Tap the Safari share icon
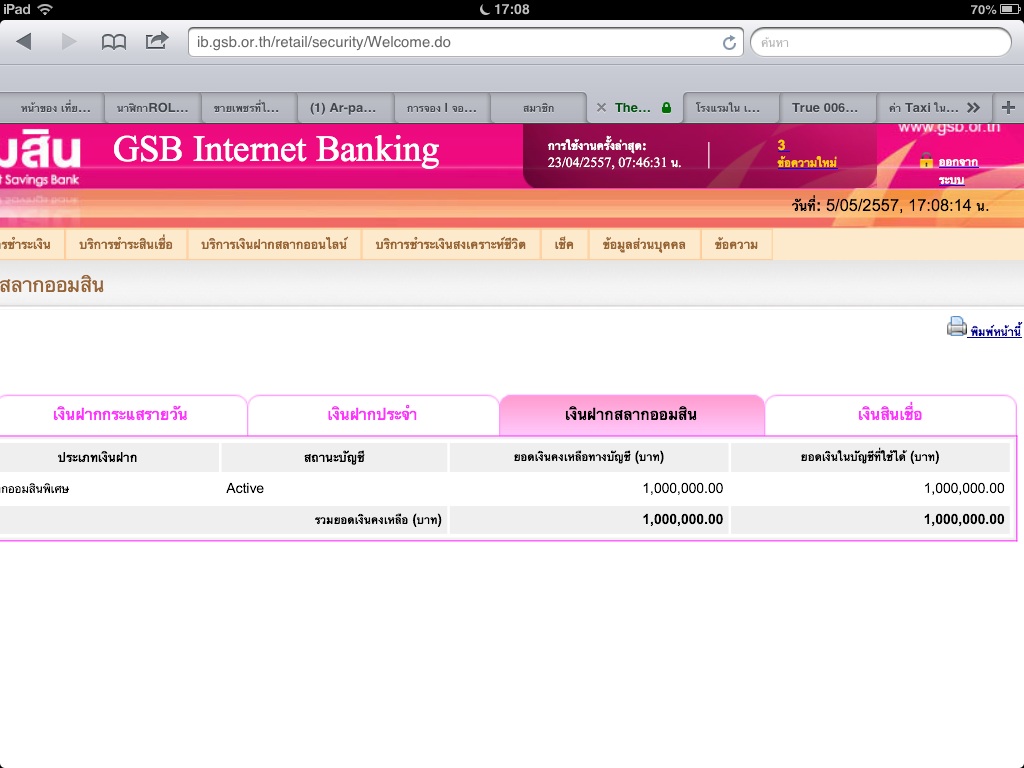 click(157, 41)
